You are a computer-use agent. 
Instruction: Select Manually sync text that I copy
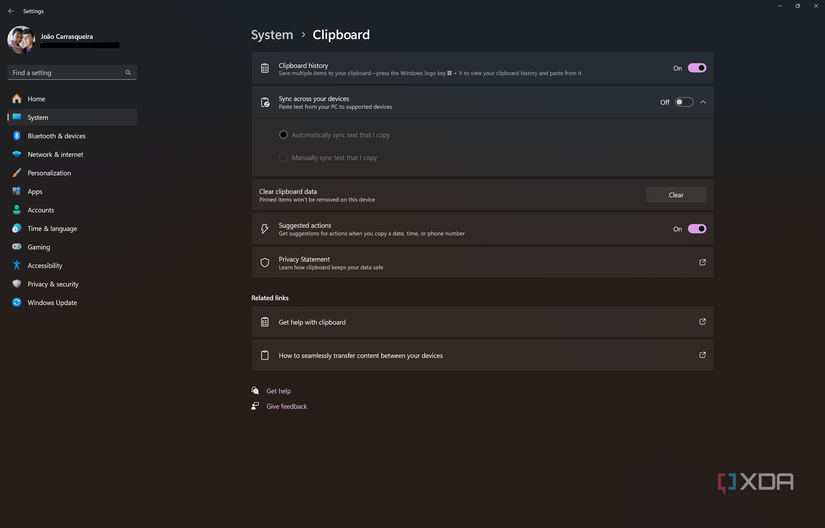[x=283, y=157]
